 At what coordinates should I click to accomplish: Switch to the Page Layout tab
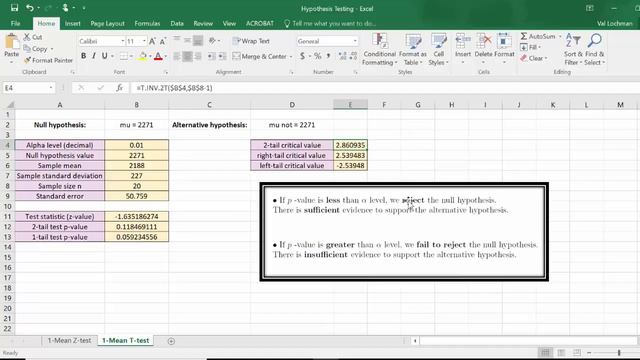(107, 24)
